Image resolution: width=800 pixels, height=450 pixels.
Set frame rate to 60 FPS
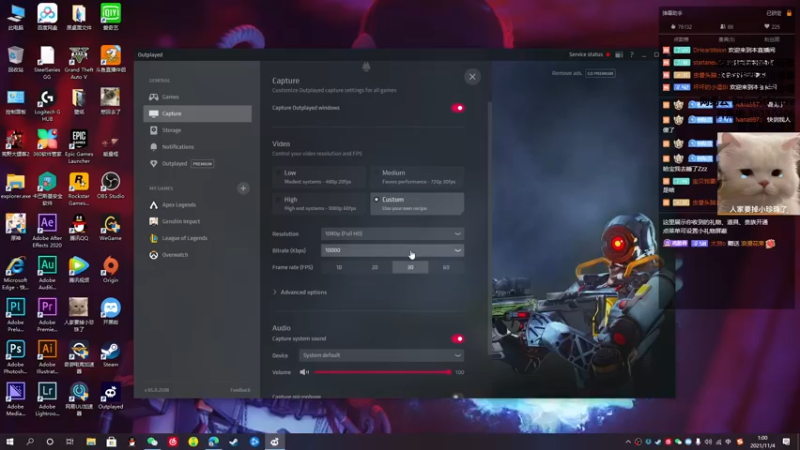[446, 267]
